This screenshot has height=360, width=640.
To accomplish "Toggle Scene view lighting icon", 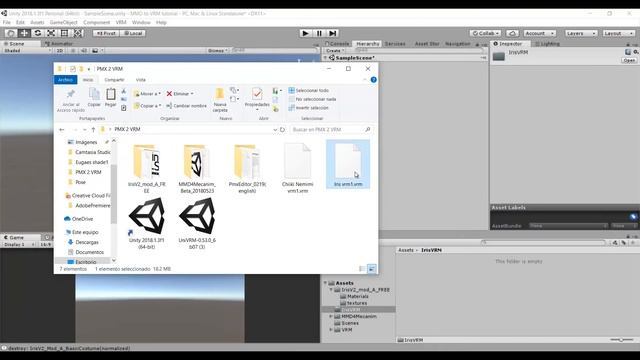I will click(73, 50).
